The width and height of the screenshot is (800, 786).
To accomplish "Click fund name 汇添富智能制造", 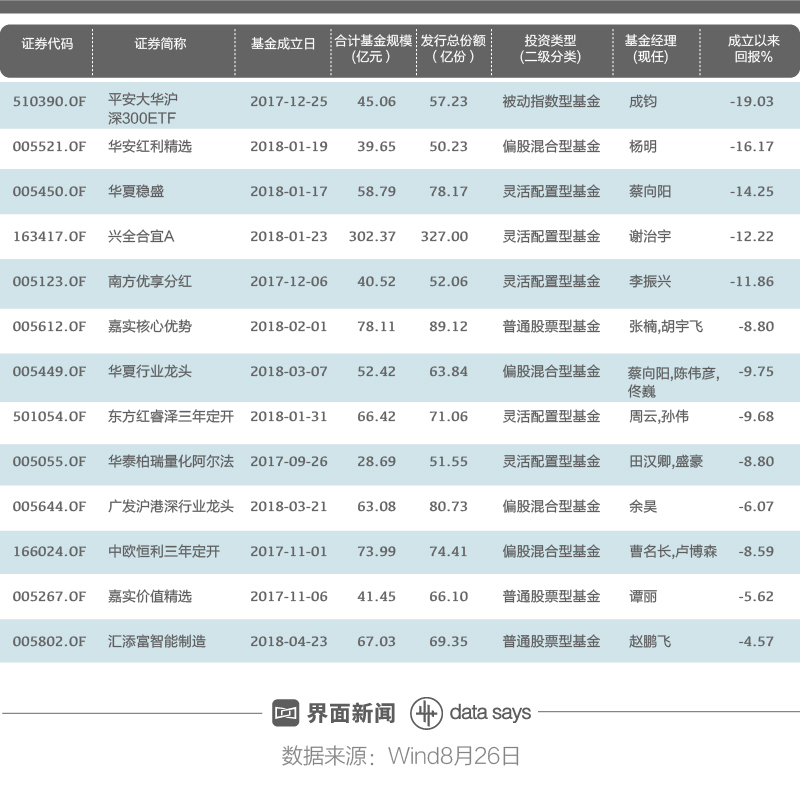I will [x=157, y=641].
